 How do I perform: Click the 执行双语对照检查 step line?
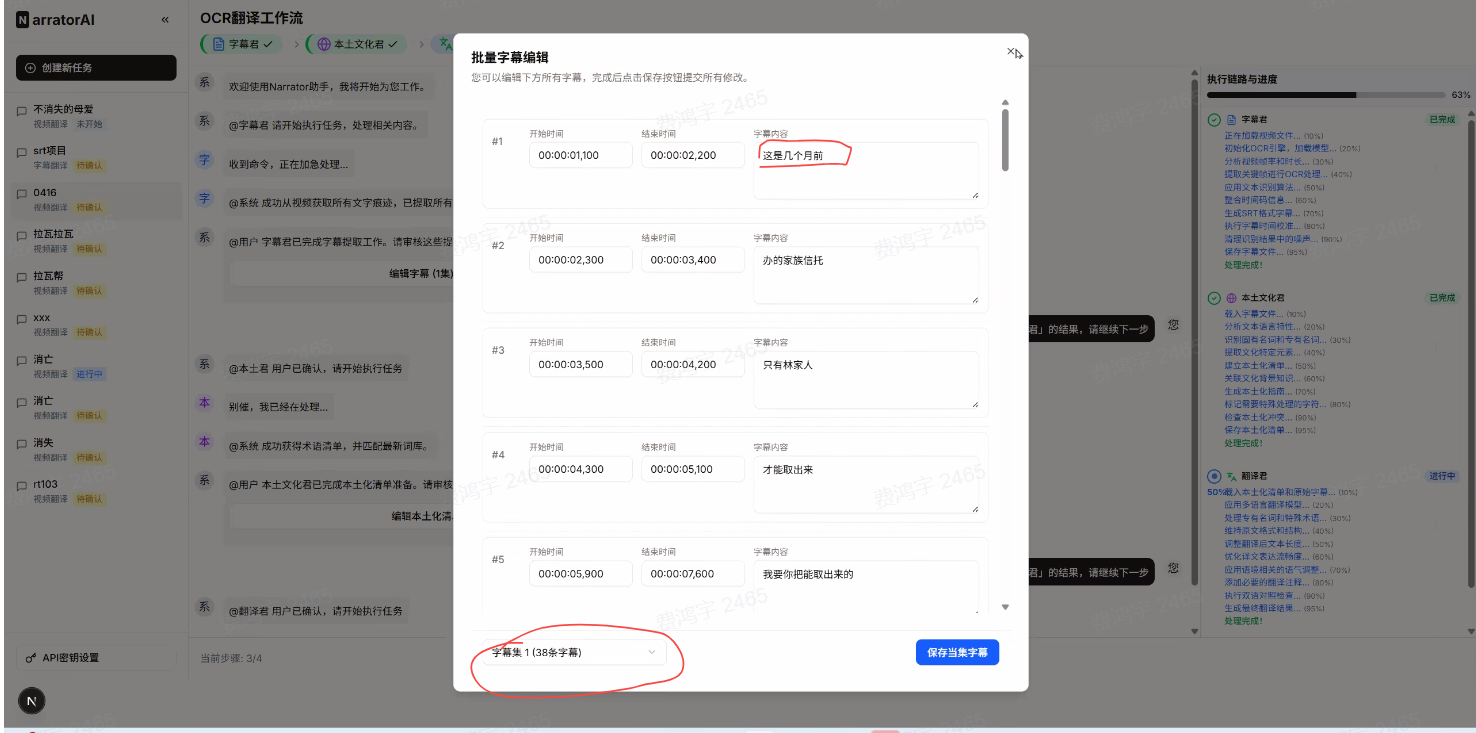pos(1277,595)
